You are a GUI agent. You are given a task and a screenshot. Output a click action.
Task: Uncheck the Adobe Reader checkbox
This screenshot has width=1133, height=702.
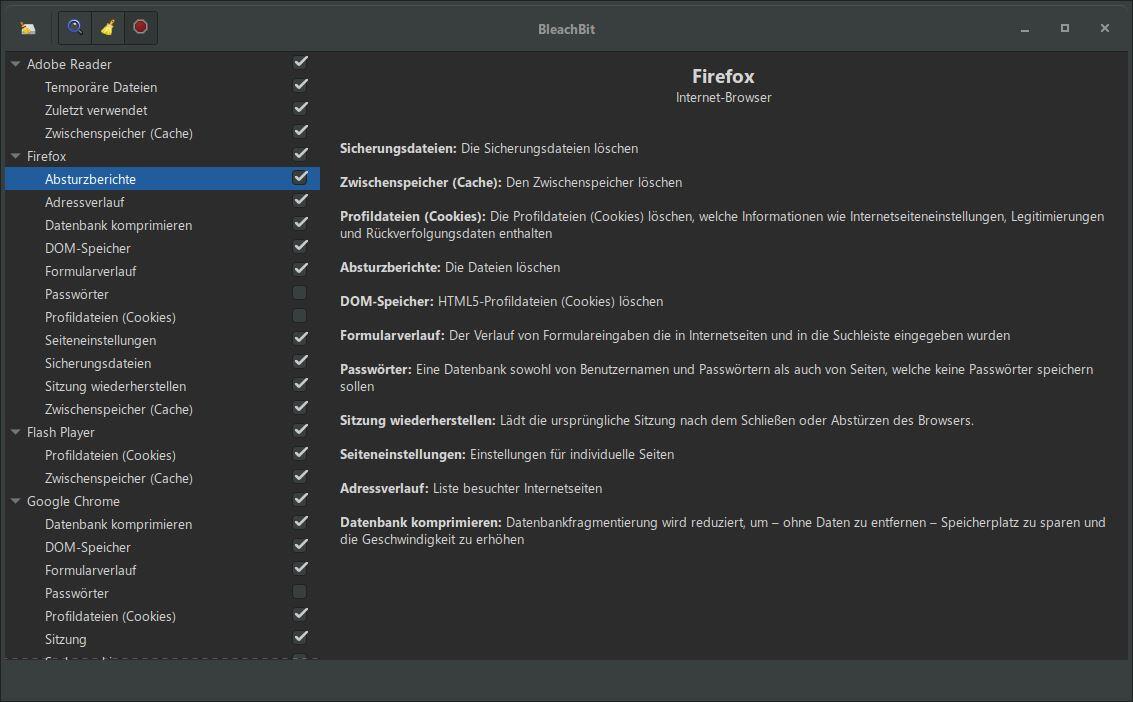(x=300, y=62)
